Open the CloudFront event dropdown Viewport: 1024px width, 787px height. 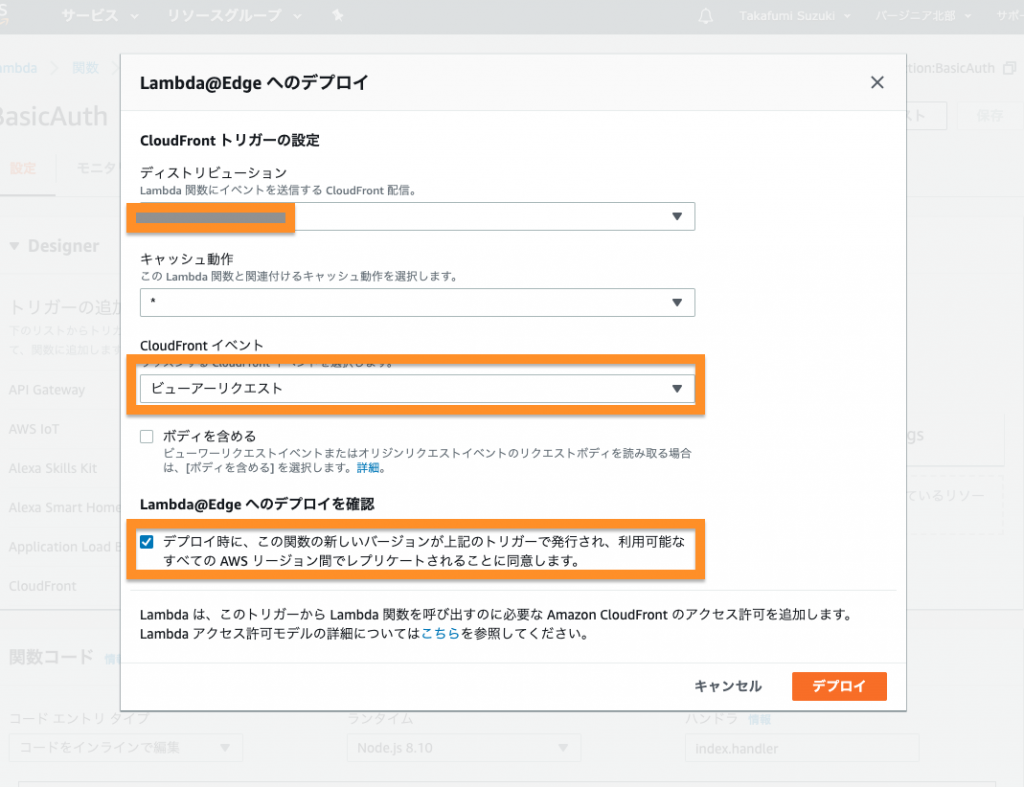[417, 388]
